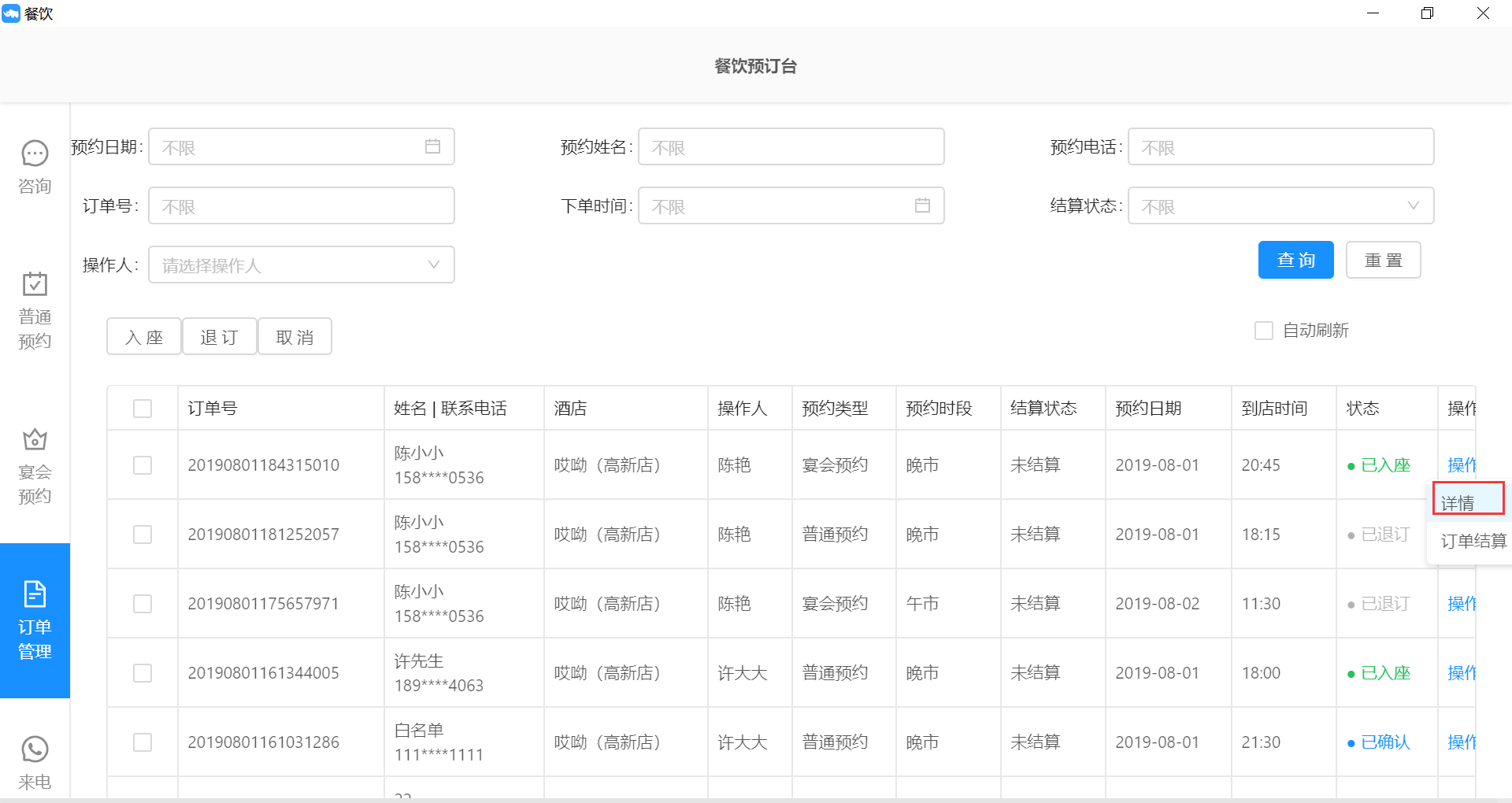Focus the 预约日期 date field

302,146
